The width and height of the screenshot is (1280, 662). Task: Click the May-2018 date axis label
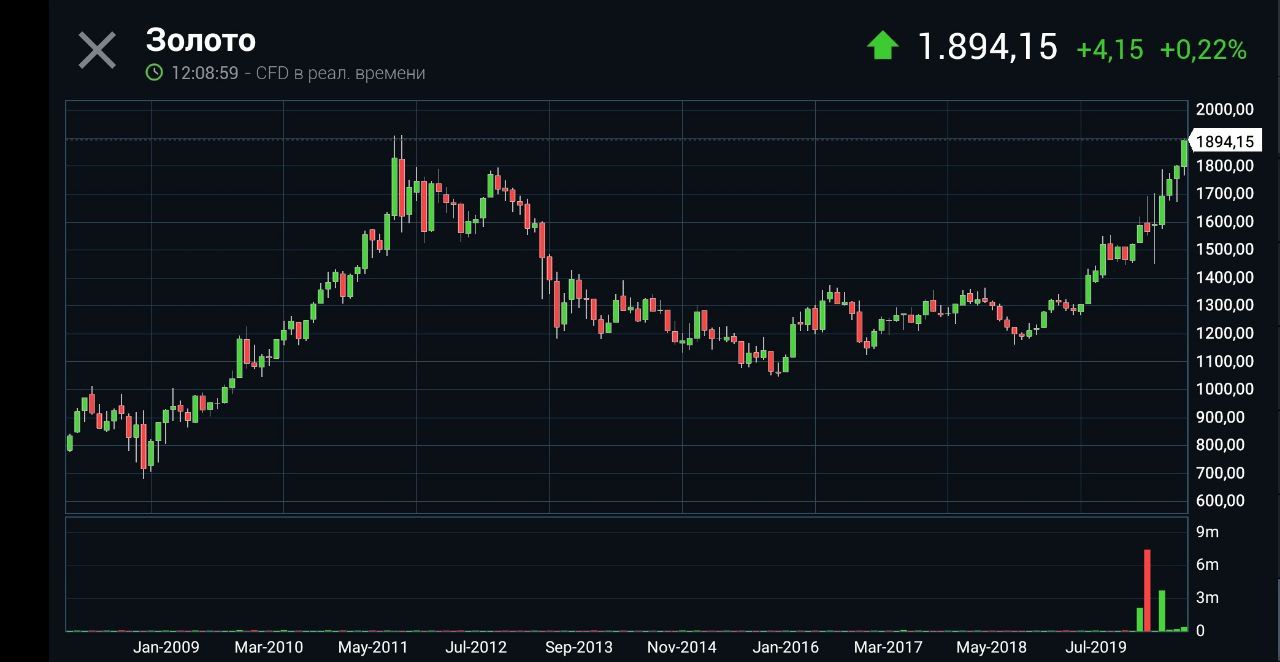[991, 647]
